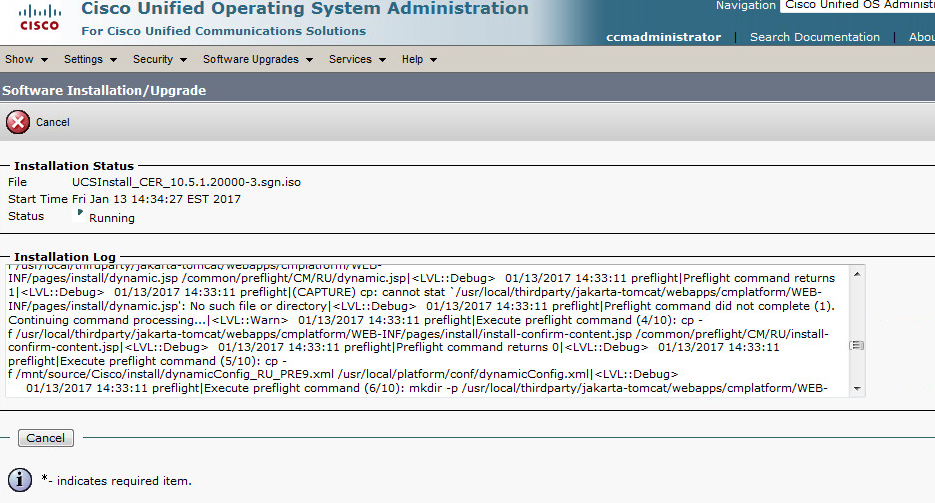935x503 pixels.
Task: Open the Show menu
Action: [26, 59]
